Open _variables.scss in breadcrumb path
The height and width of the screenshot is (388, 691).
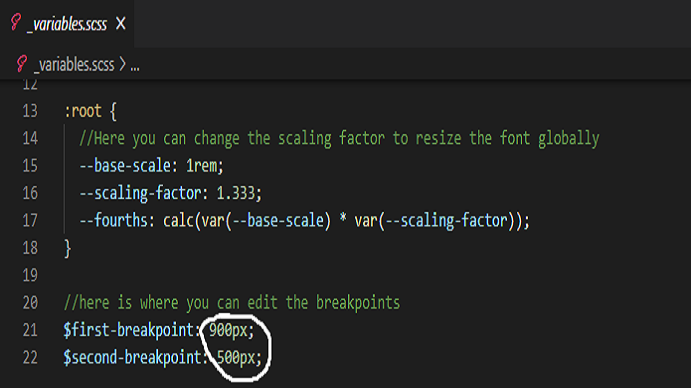[74, 65]
